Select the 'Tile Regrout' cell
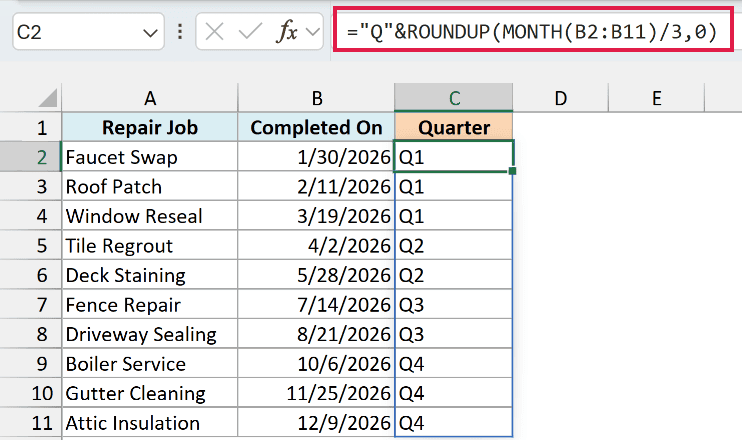Screen dimensions: 742x440 pos(150,245)
